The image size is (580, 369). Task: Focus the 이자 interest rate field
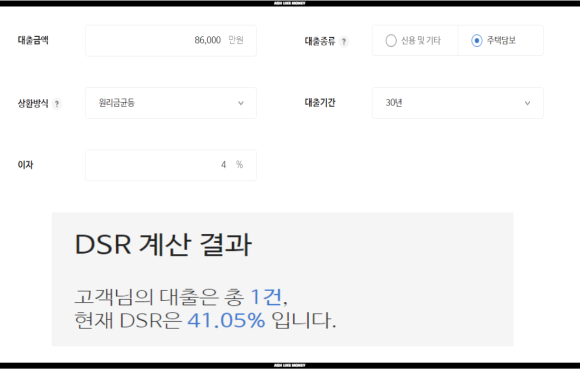[171, 165]
